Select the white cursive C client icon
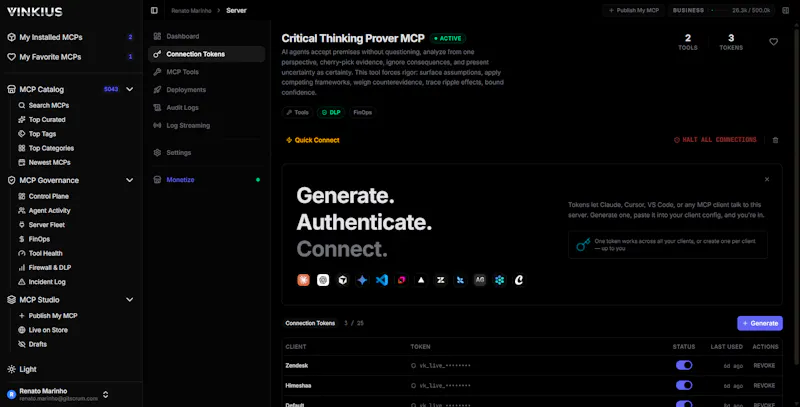This screenshot has height=407, width=800. pos(519,280)
